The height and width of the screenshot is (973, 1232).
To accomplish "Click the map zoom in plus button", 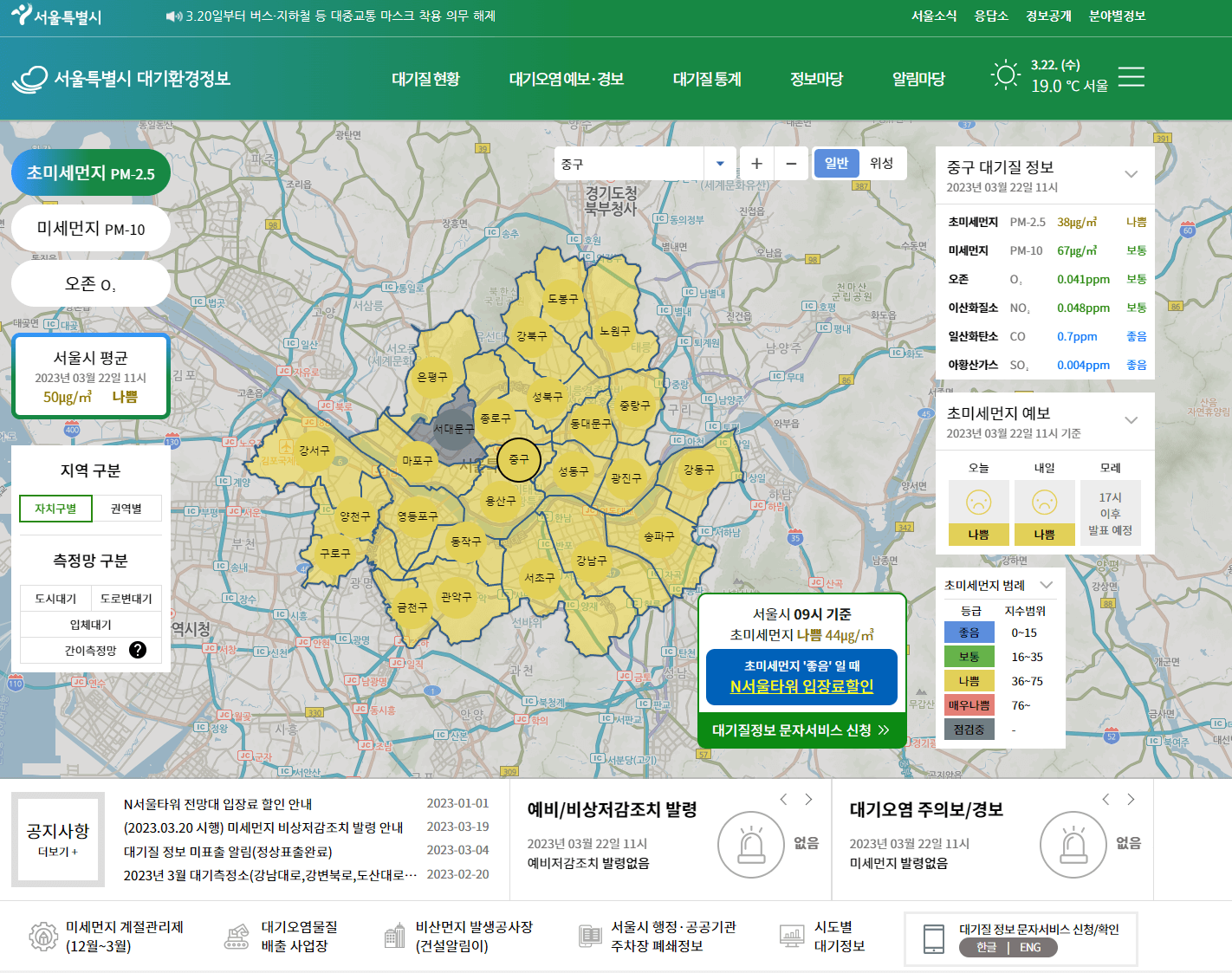I will pyautogui.click(x=755, y=163).
